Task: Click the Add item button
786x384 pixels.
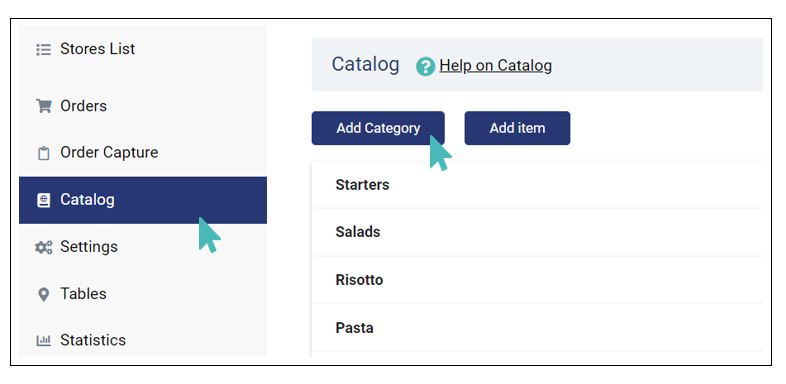Action: (517, 128)
